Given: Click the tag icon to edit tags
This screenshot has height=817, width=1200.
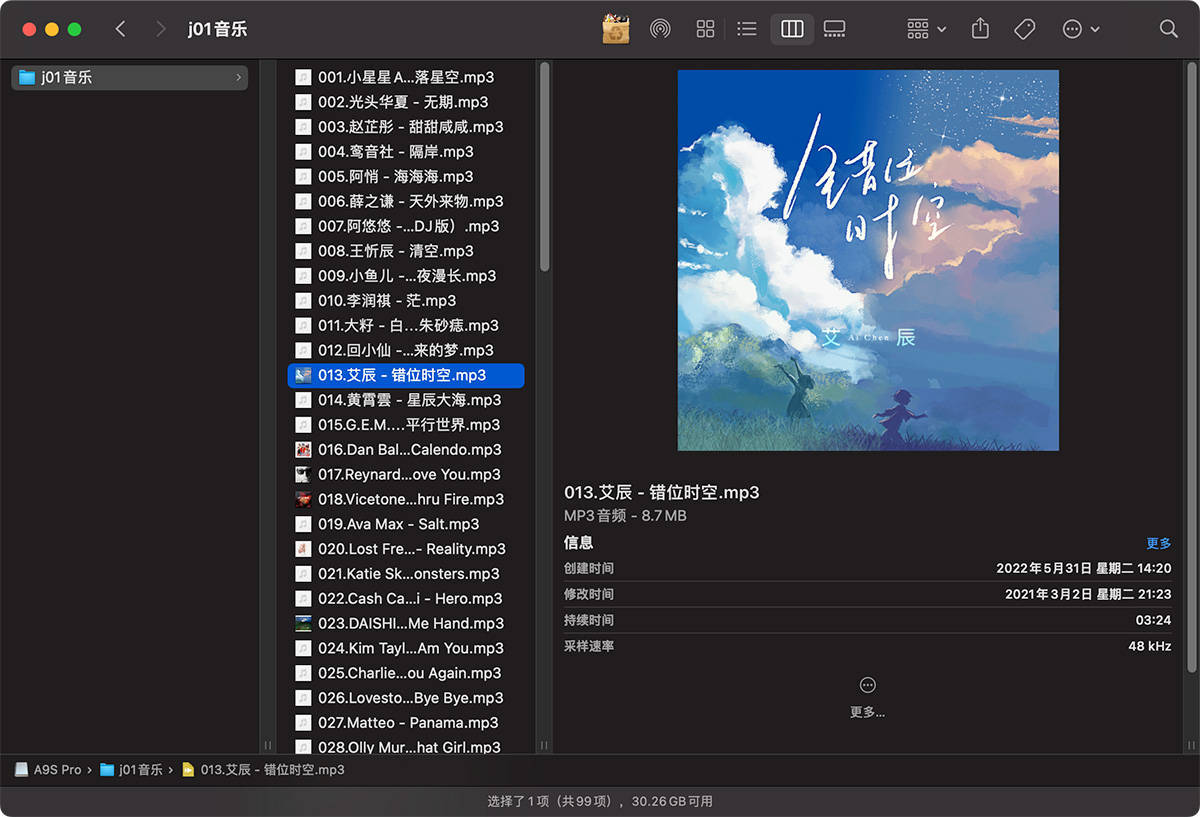Looking at the screenshot, I should point(1024,29).
